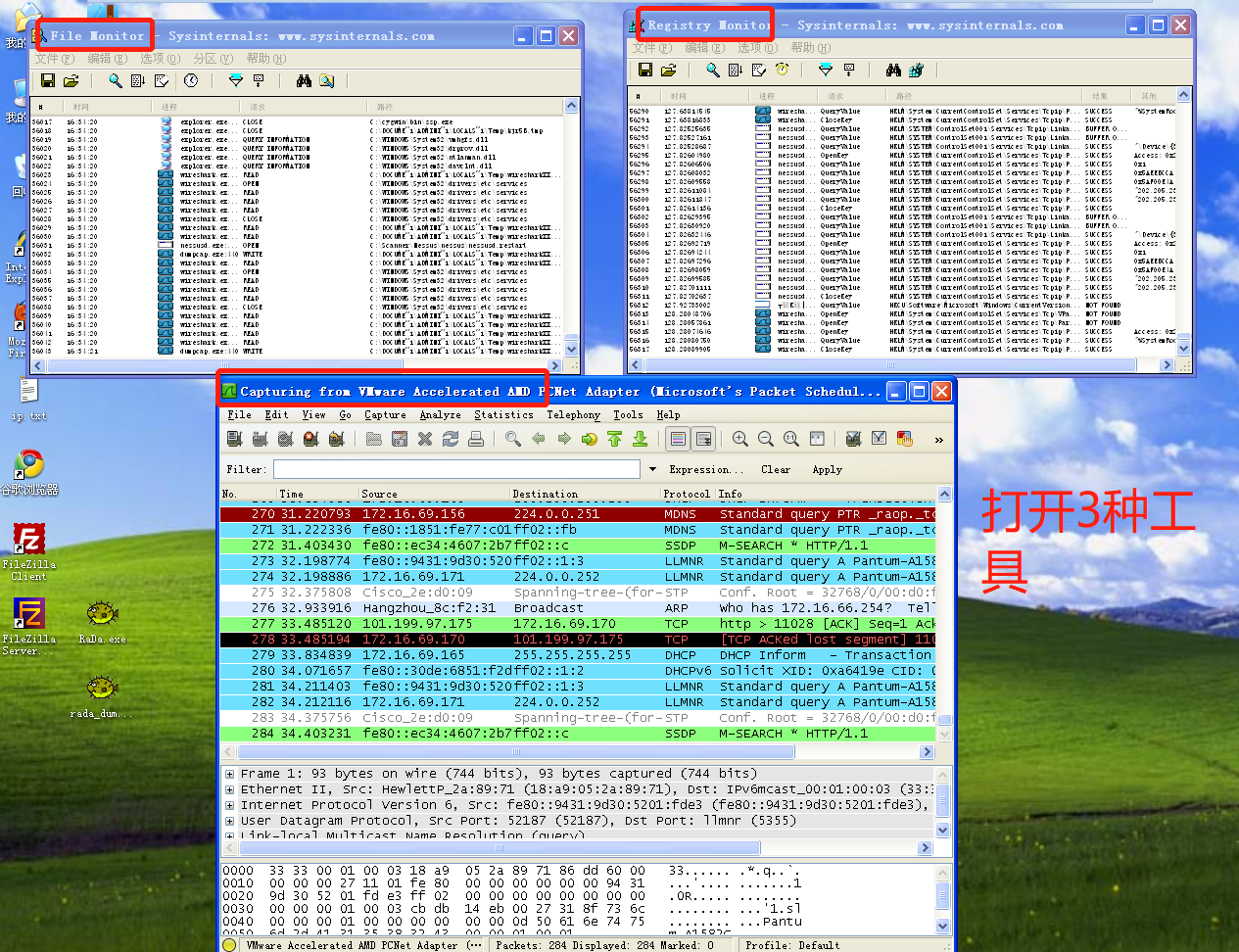Zoom in Wireshark packet text
The width and height of the screenshot is (1239, 952).
pyautogui.click(x=740, y=439)
